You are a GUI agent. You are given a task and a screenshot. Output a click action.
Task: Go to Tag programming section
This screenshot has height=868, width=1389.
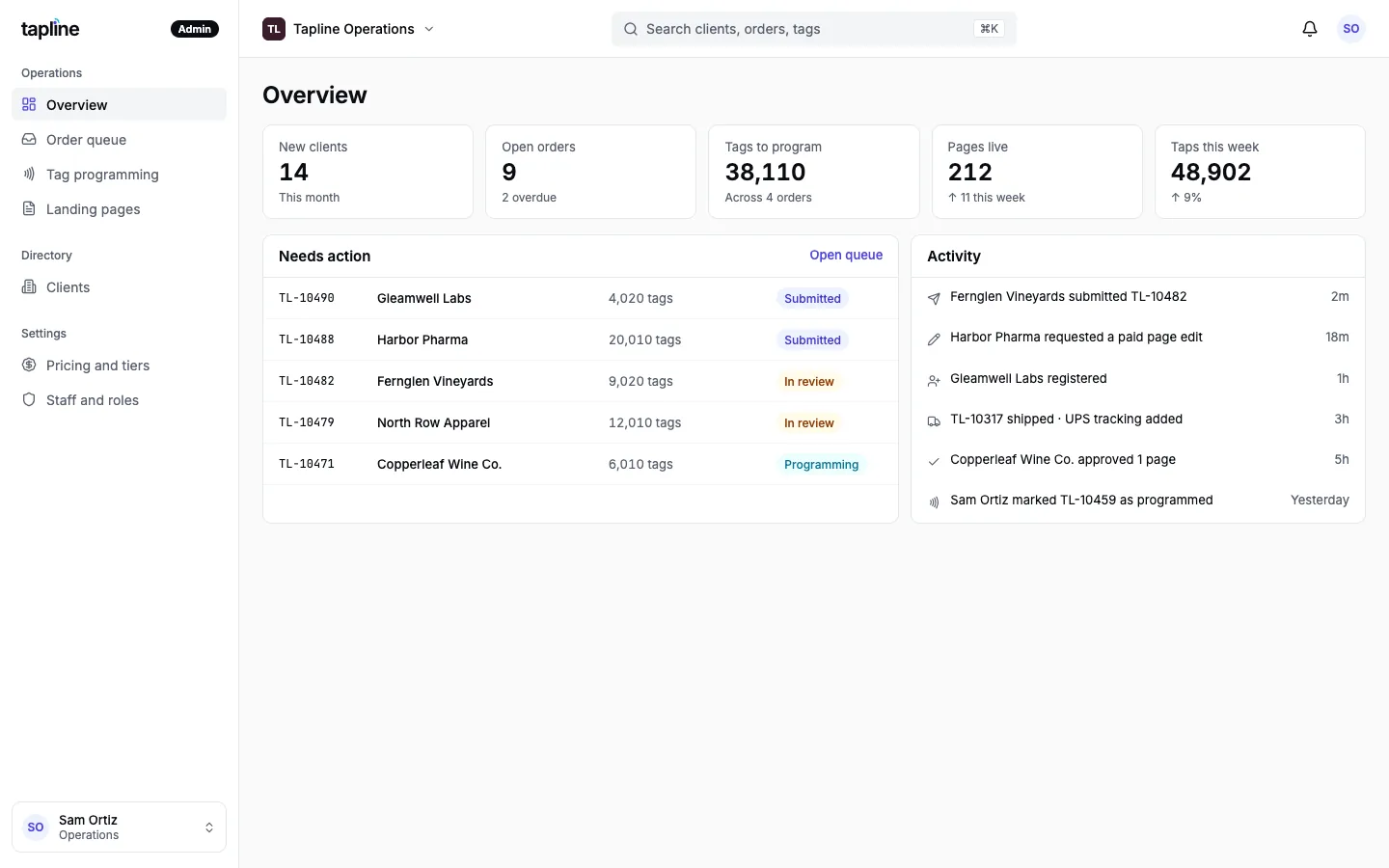(119, 174)
